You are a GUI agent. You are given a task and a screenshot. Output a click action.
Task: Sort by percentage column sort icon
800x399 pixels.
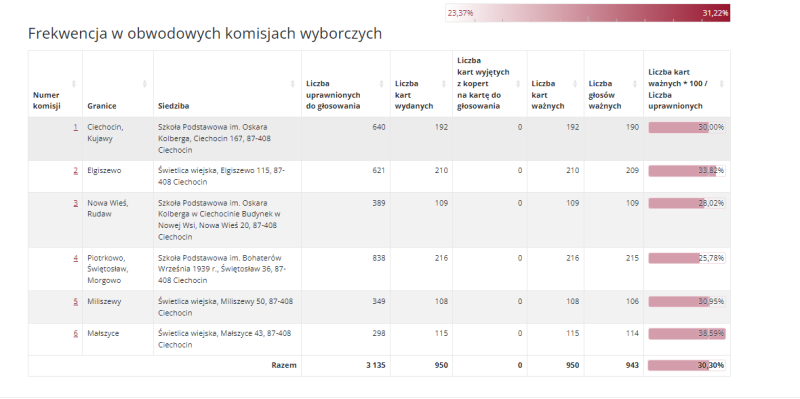pos(721,84)
